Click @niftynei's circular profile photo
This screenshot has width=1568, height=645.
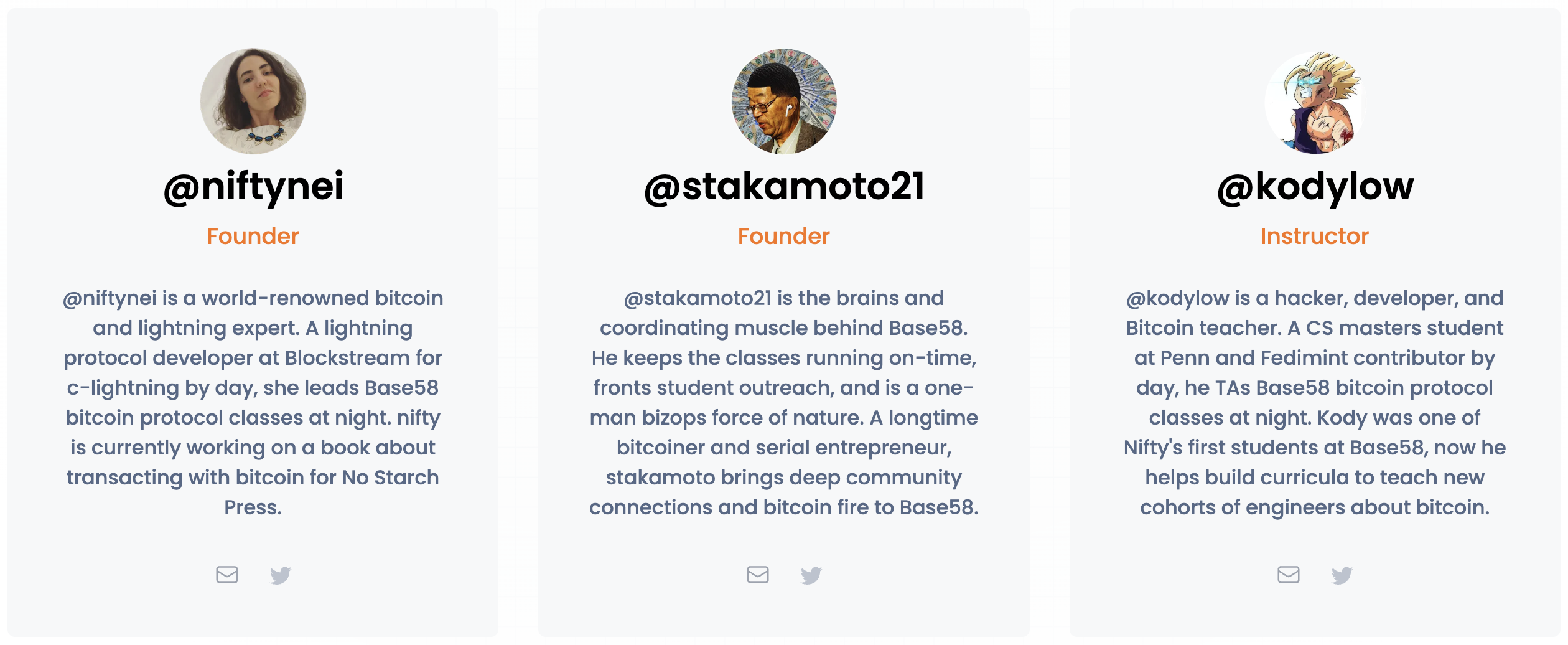(x=253, y=101)
